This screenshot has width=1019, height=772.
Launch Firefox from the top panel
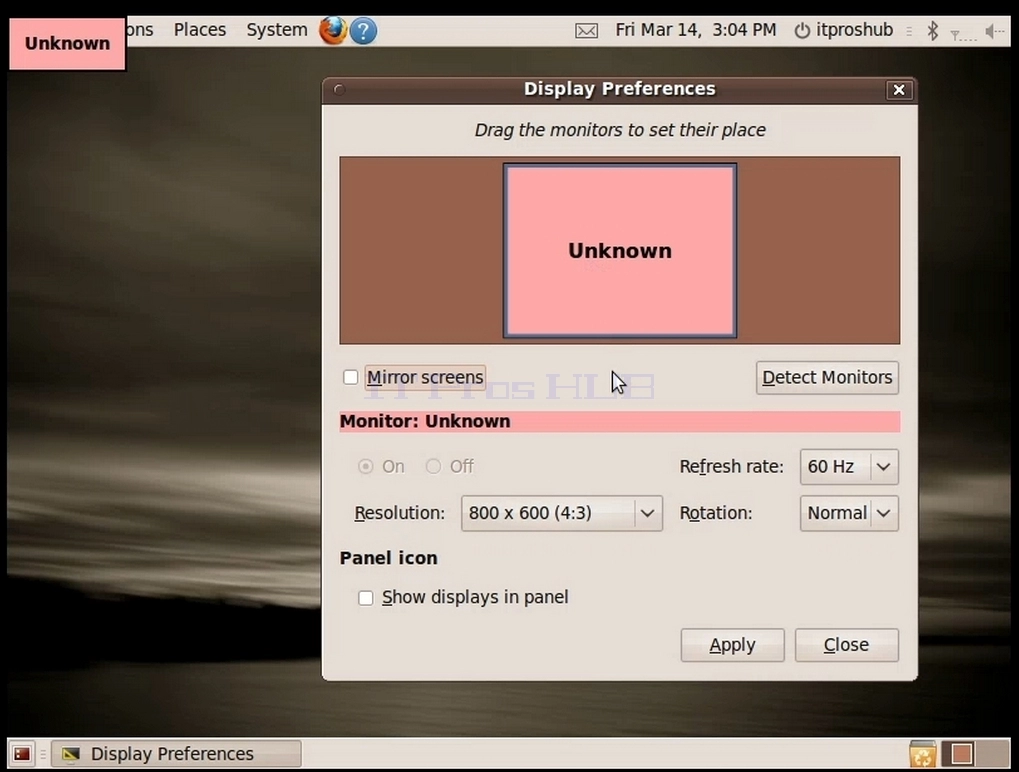click(333, 30)
